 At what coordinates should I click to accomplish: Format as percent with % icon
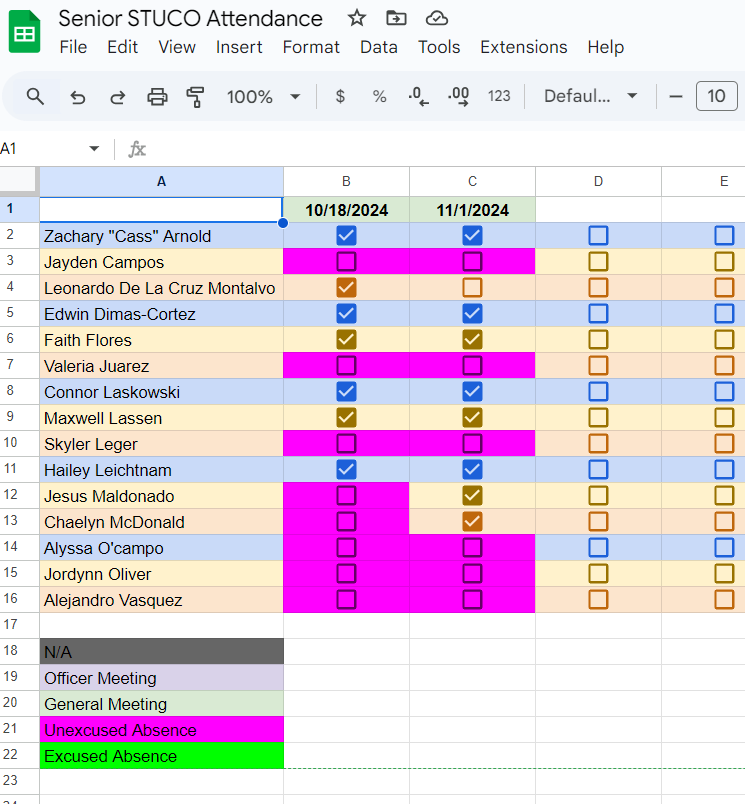click(379, 96)
